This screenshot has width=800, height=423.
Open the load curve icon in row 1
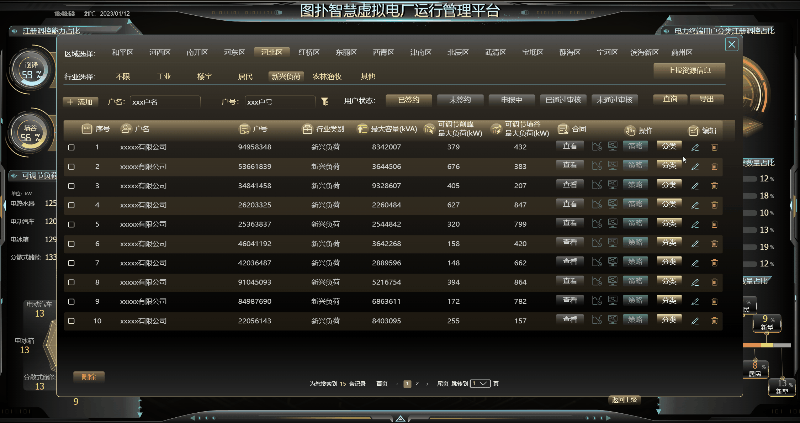coord(596,147)
